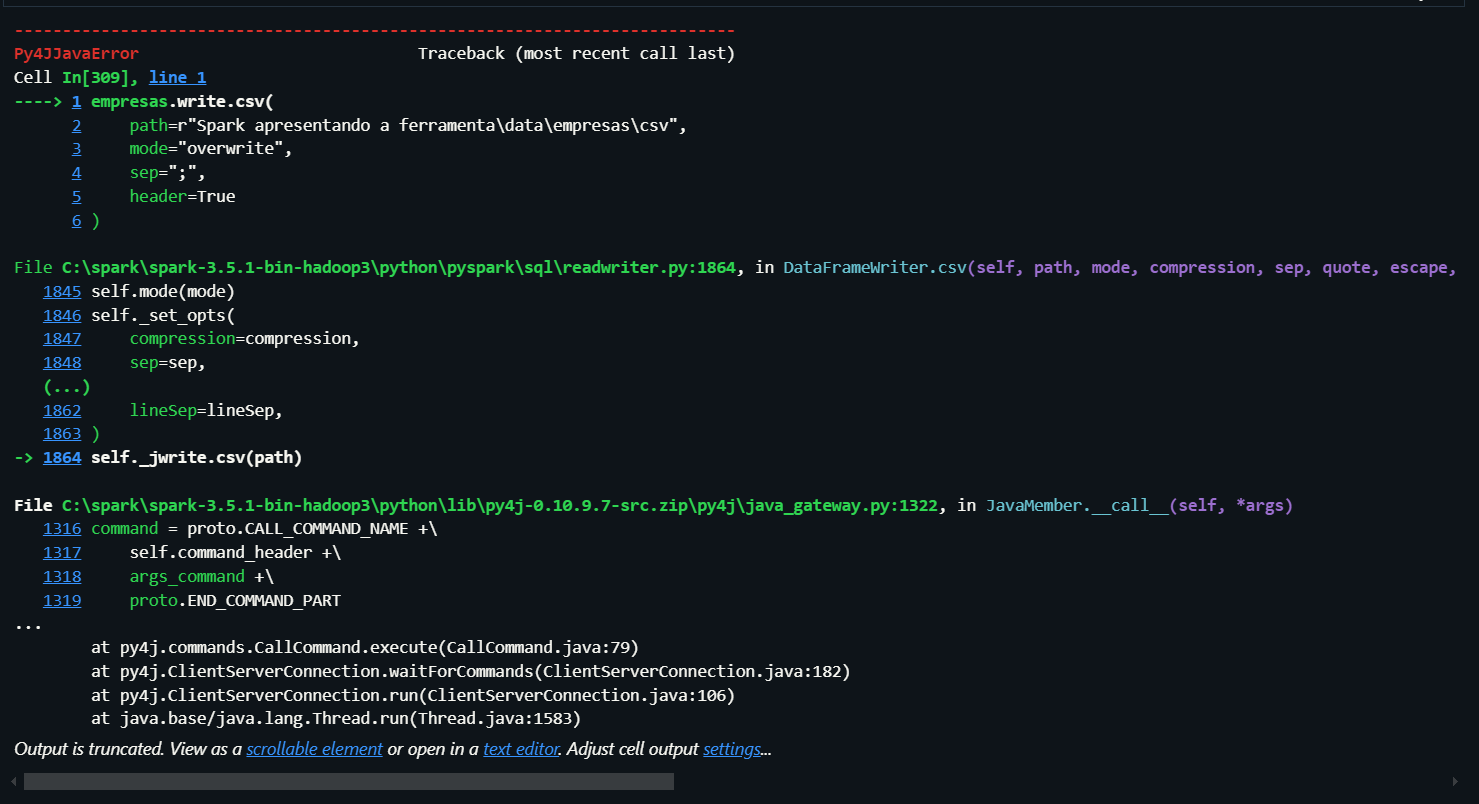1479x804 pixels.
Task: Open line 1317 link at self.command_header
Action: (x=62, y=553)
